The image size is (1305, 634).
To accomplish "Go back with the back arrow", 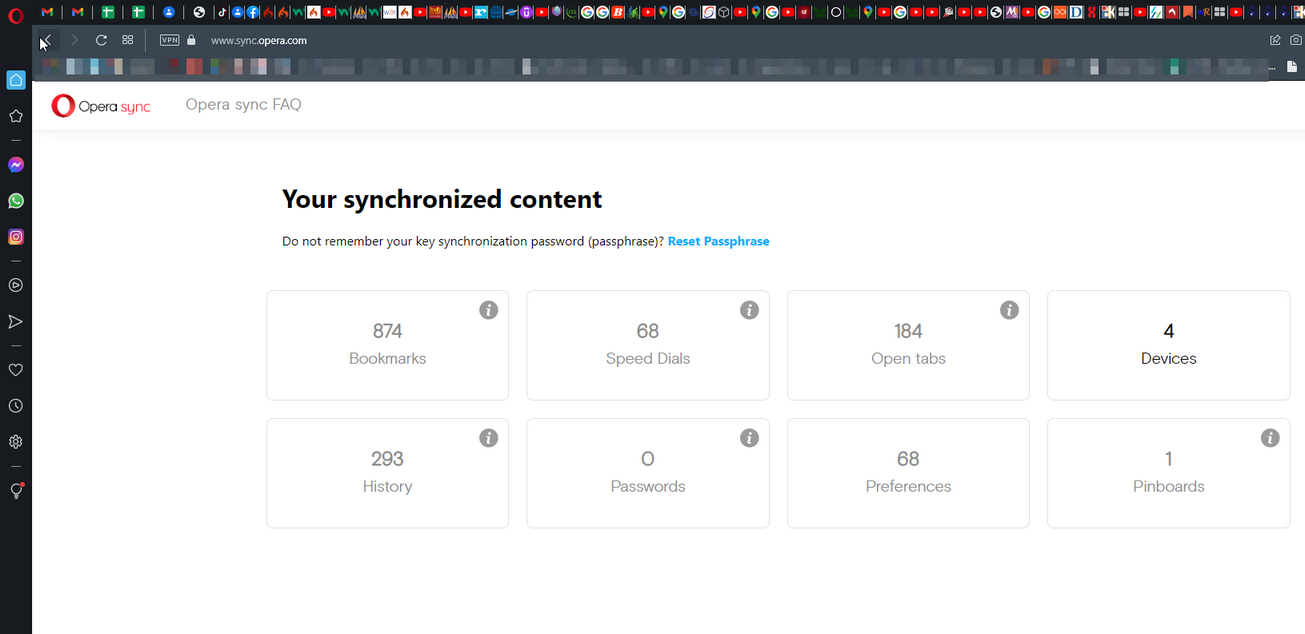I will click(46, 40).
